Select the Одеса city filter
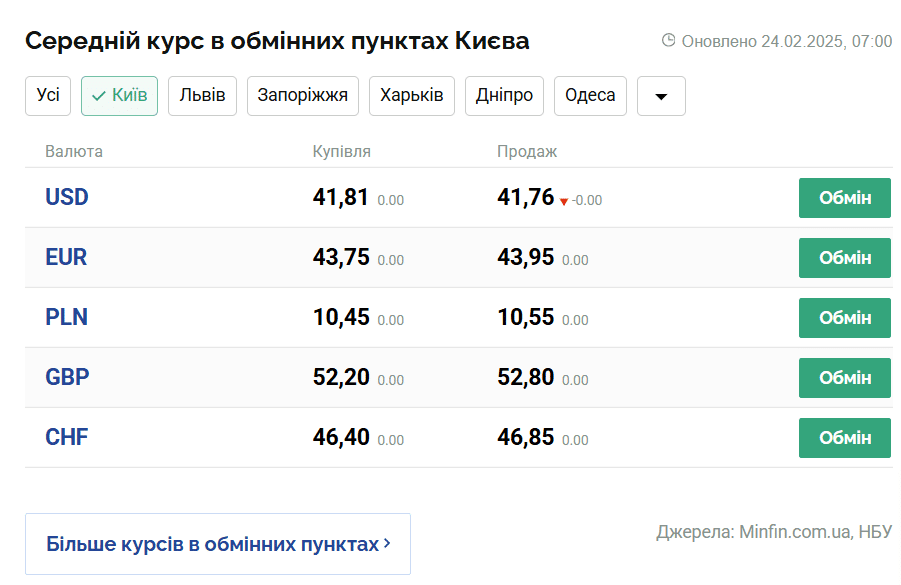 tap(590, 96)
